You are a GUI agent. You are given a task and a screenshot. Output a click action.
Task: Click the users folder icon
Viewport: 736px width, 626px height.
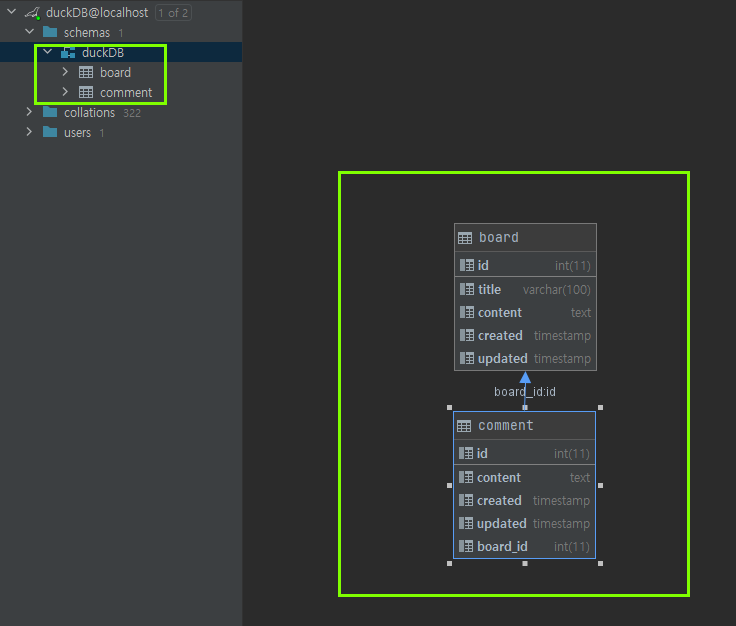coord(50,132)
